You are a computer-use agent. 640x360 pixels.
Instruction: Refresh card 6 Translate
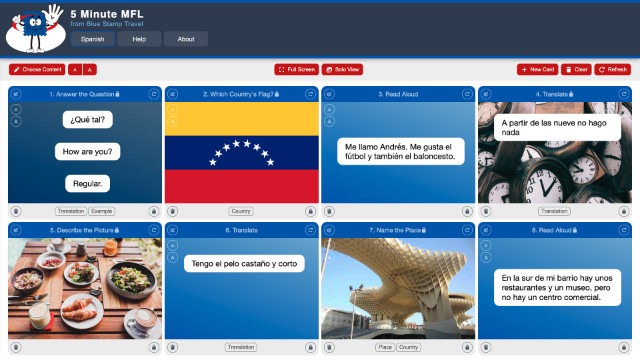coord(311,230)
